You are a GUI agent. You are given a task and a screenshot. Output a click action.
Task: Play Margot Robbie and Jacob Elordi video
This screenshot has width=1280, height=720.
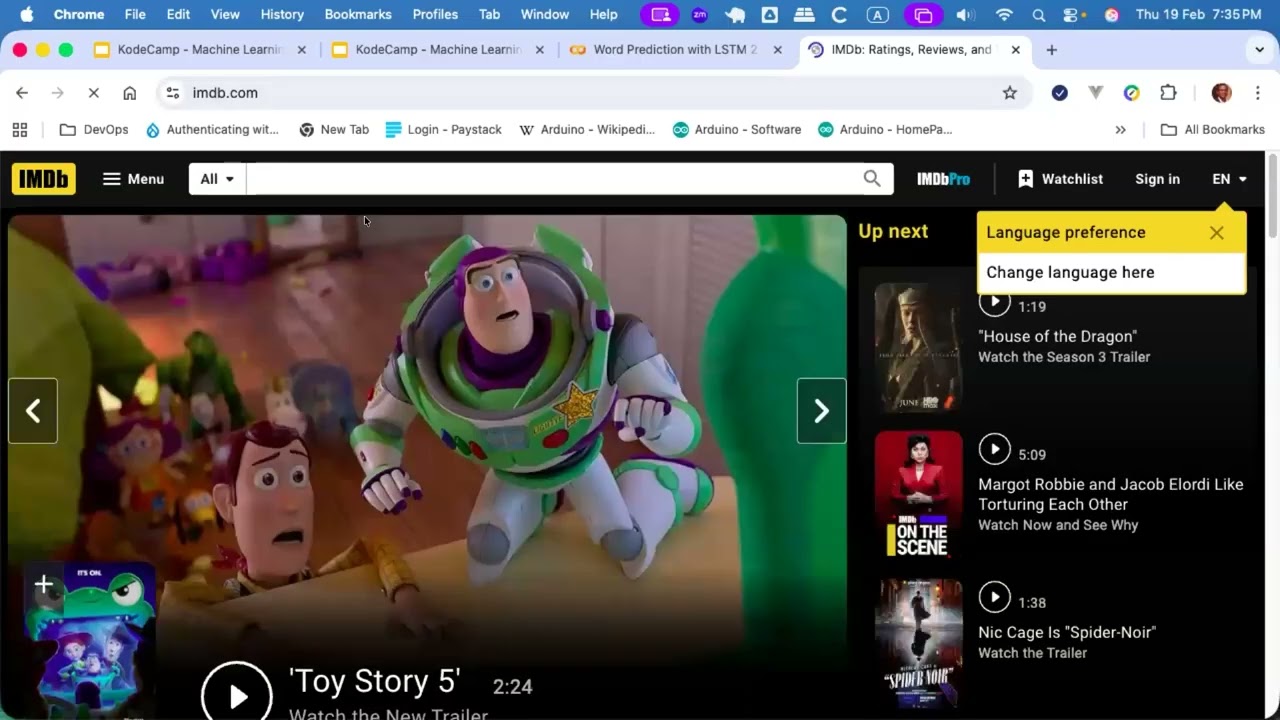pyautogui.click(x=994, y=449)
